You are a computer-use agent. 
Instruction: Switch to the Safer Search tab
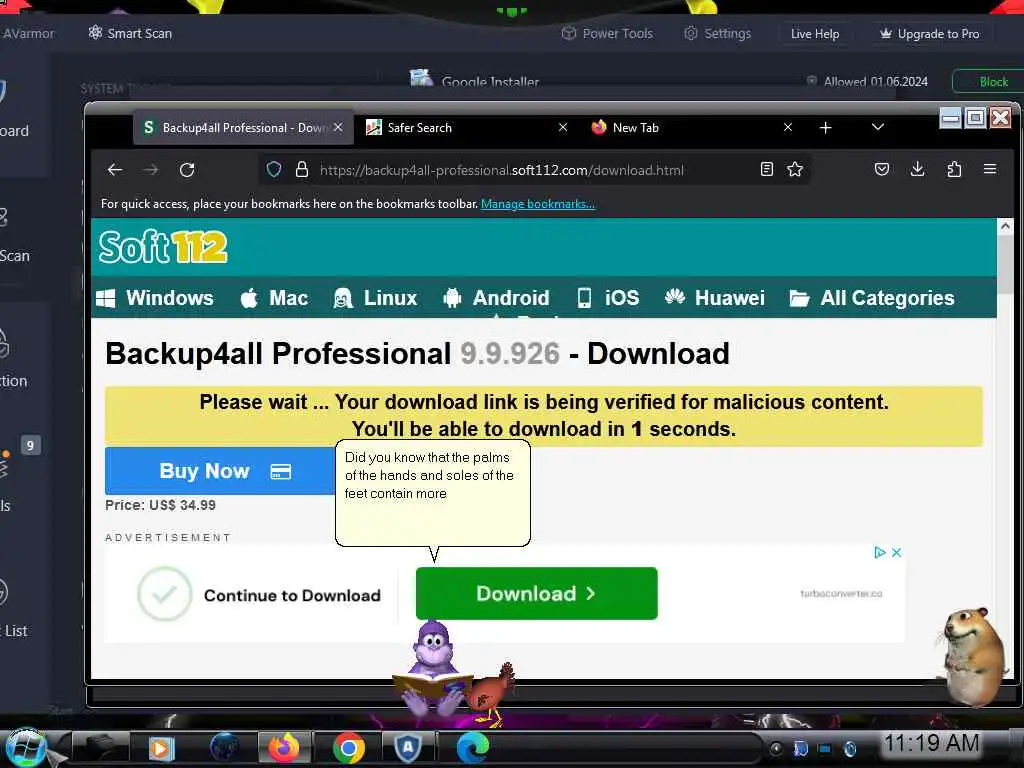[x=467, y=127]
